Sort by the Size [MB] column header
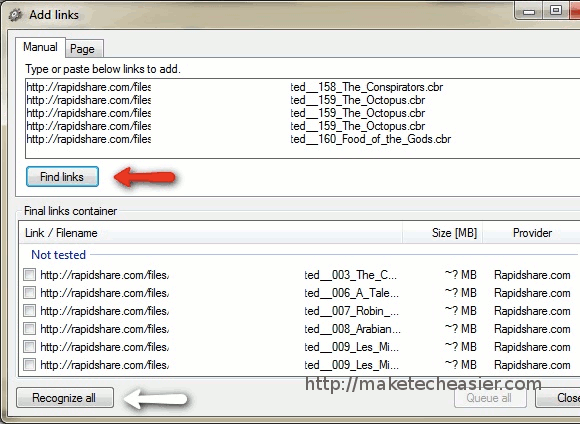Image resolution: width=580 pixels, height=424 pixels. (442, 233)
